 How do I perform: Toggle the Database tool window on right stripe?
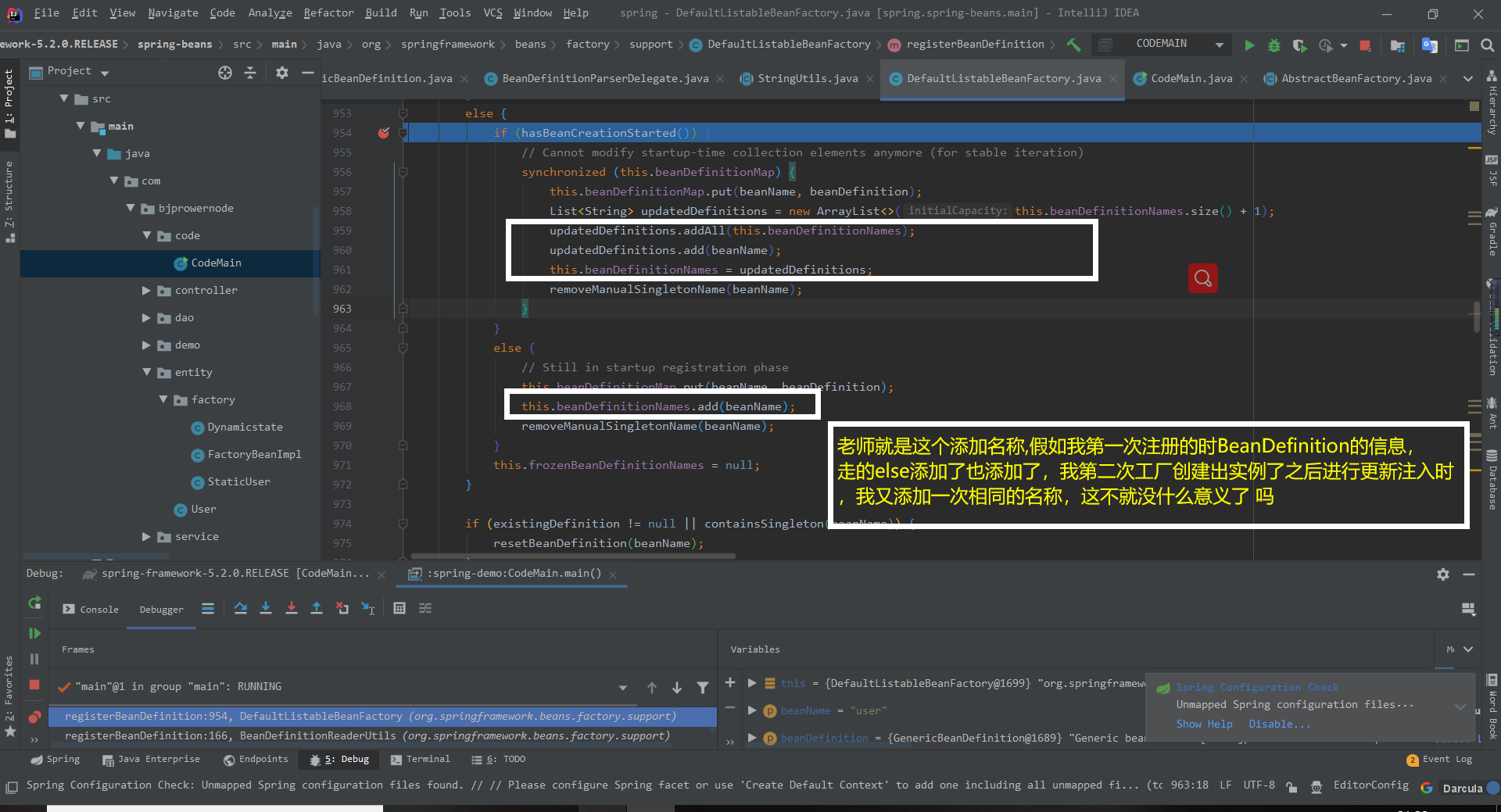click(x=1492, y=480)
